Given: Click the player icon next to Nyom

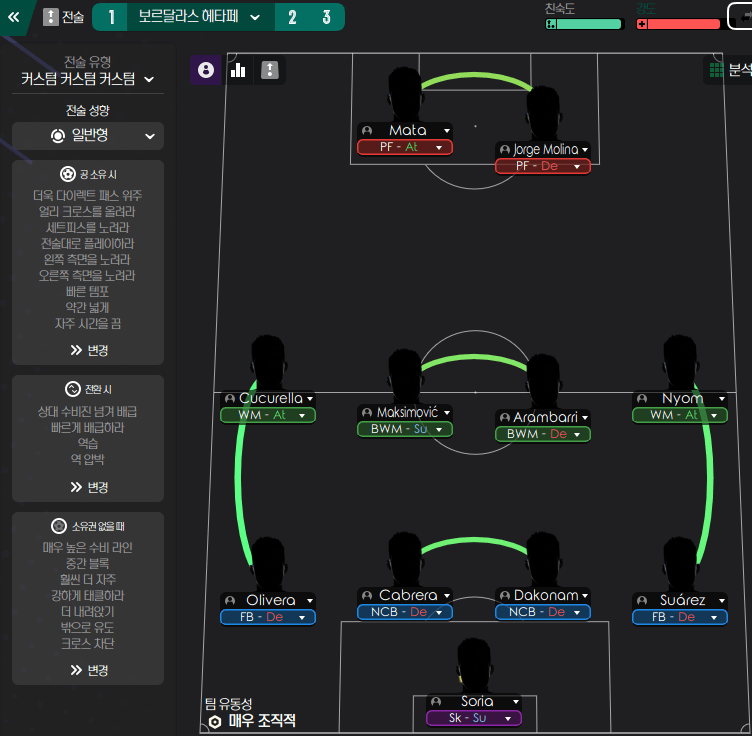Looking at the screenshot, I should click(x=642, y=398).
